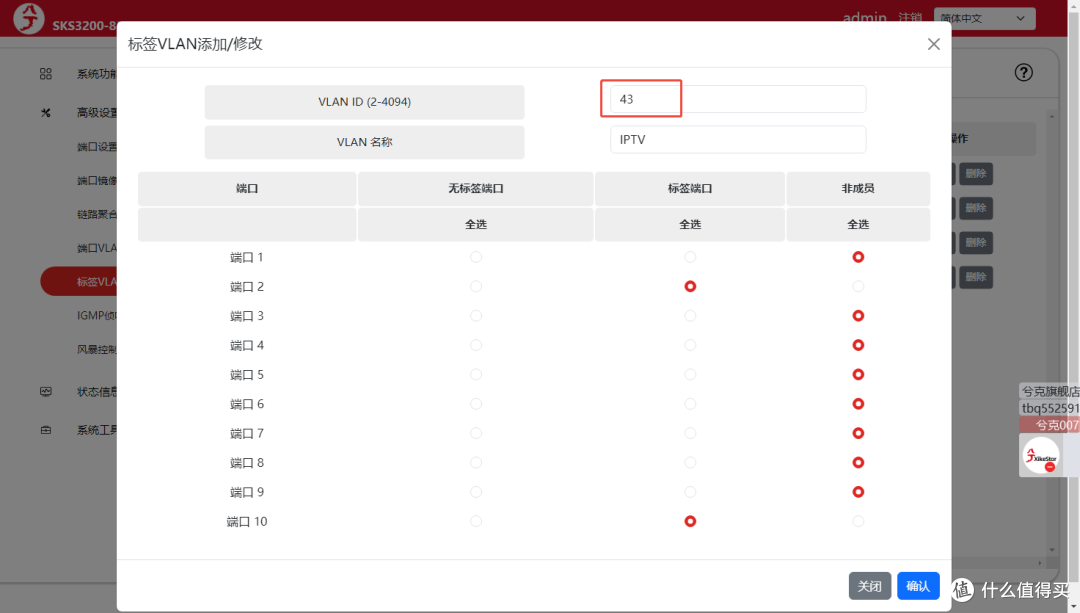Select all under 无标签端口 column
The image size is (1080, 613).
(x=475, y=225)
